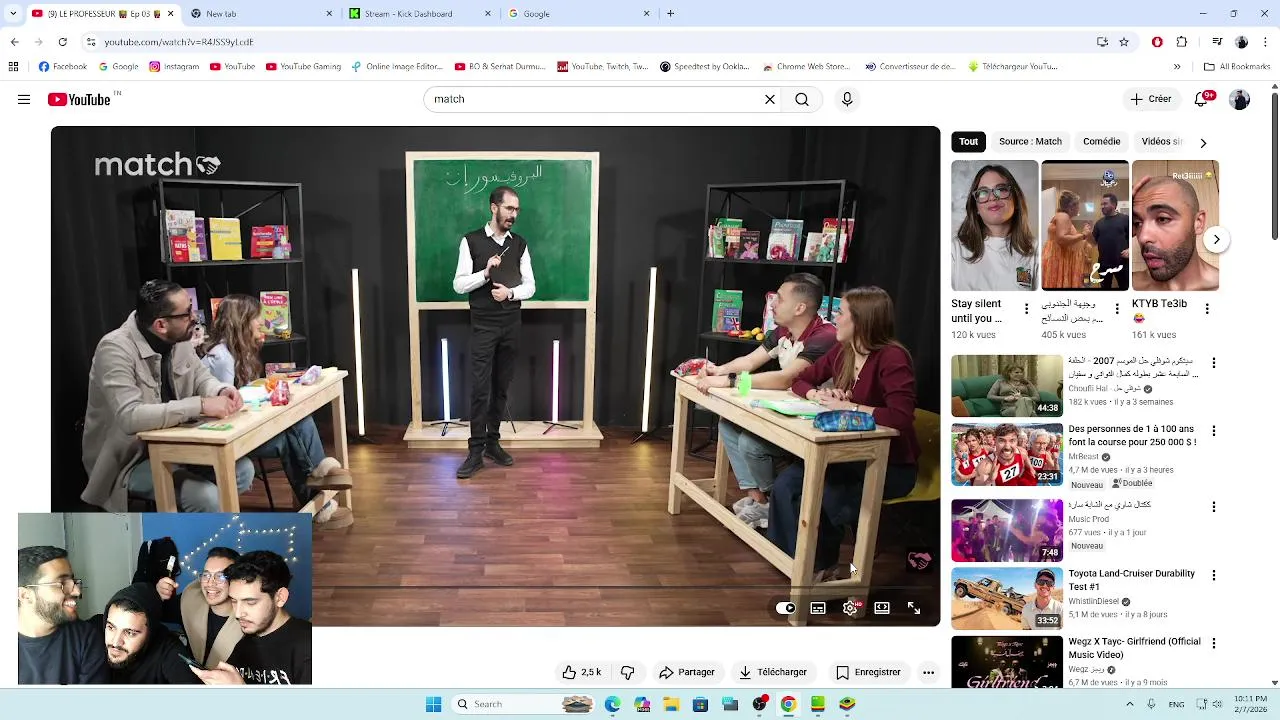1280x720 pixels.
Task: Open options for the Music Prod video
Action: click(1214, 507)
